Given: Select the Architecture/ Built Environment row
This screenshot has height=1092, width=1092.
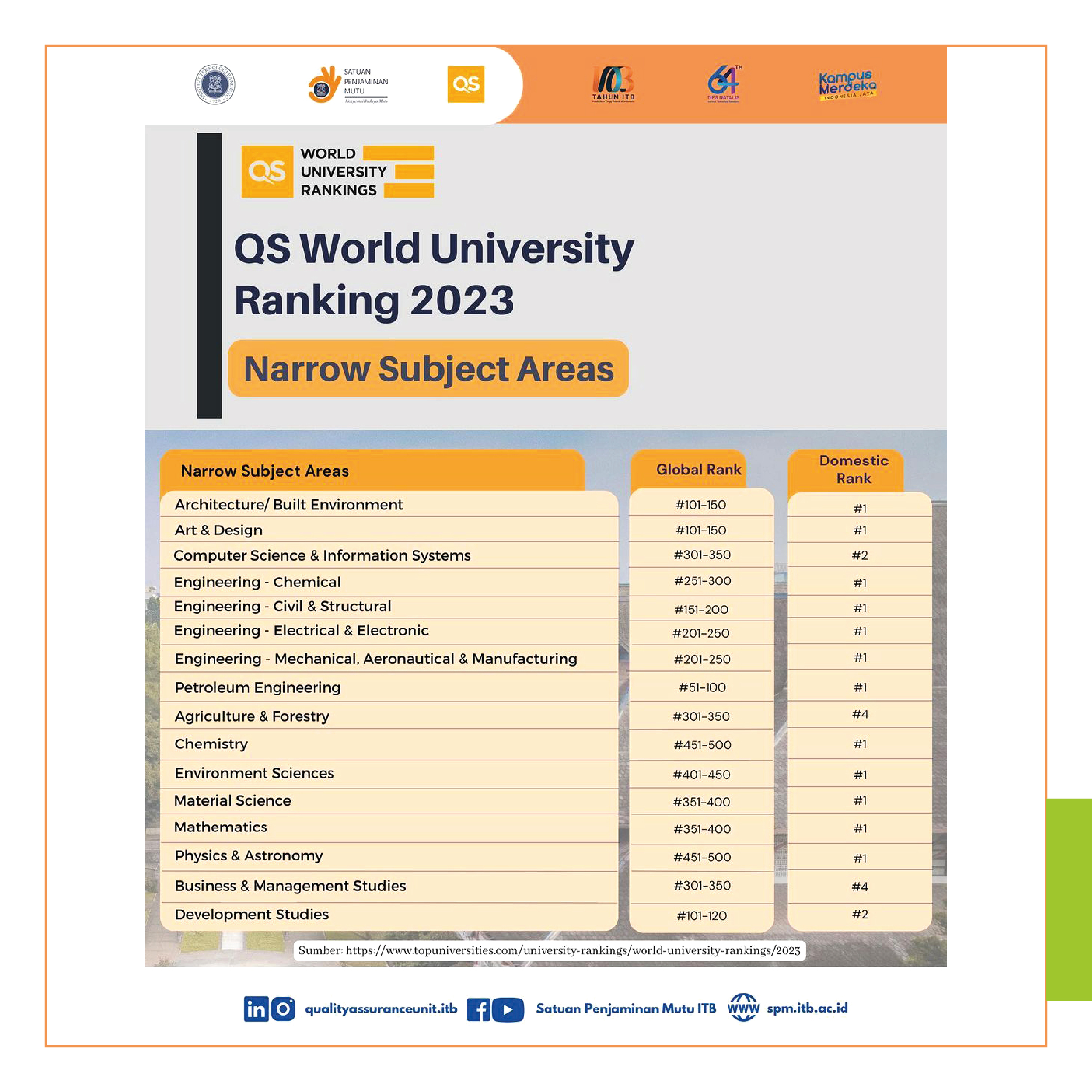Looking at the screenshot, I should [389, 504].
